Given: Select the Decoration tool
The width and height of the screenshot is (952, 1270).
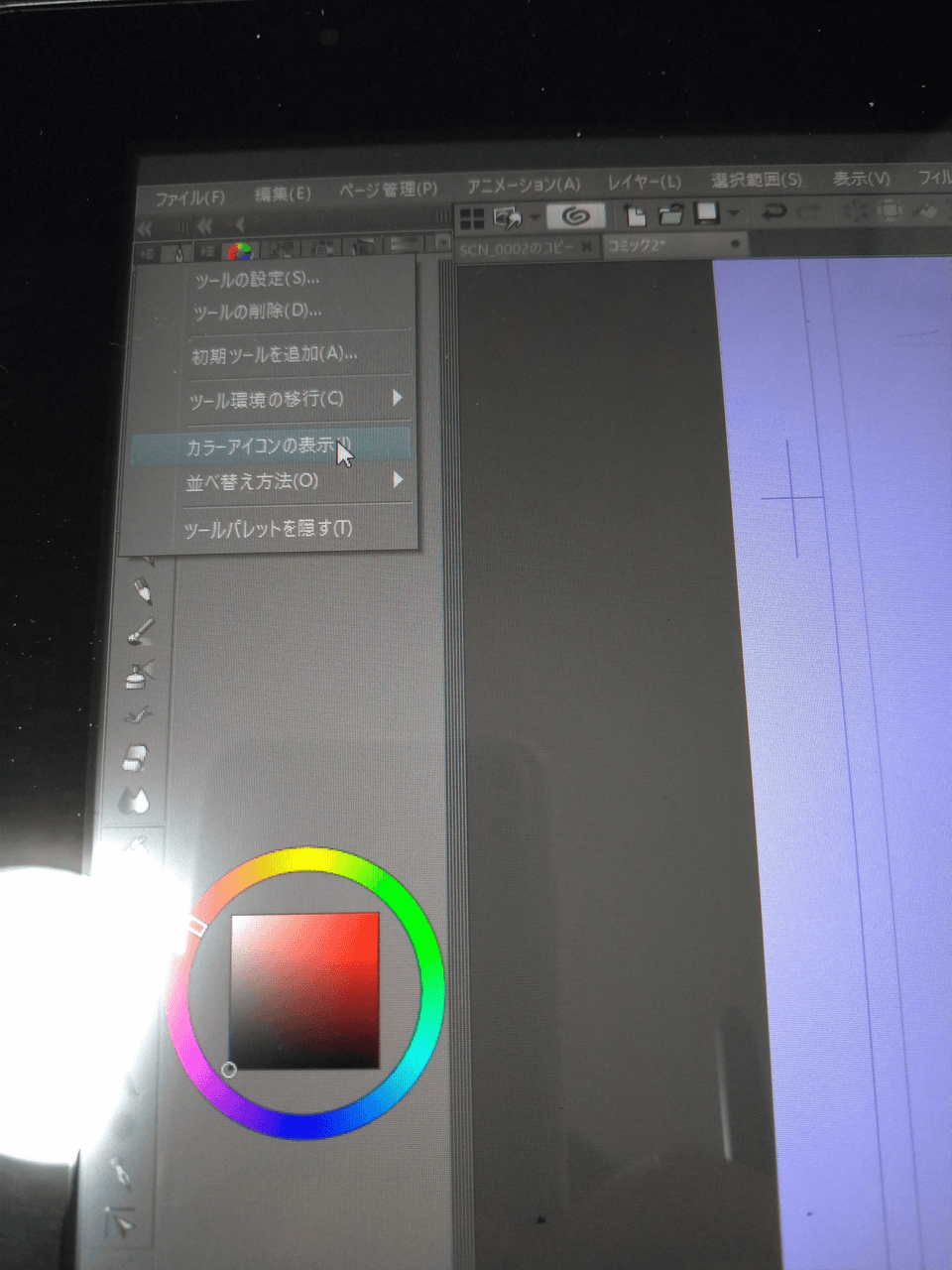Looking at the screenshot, I should point(137,715).
